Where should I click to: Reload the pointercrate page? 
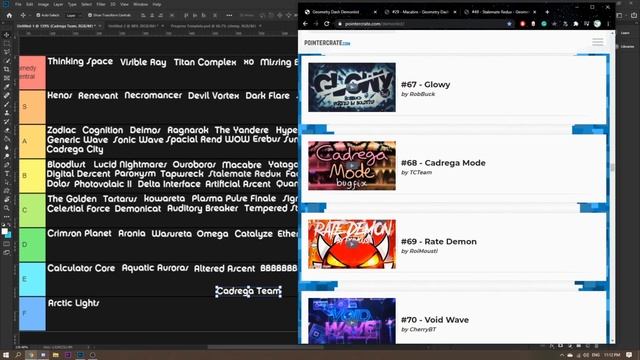click(327, 24)
